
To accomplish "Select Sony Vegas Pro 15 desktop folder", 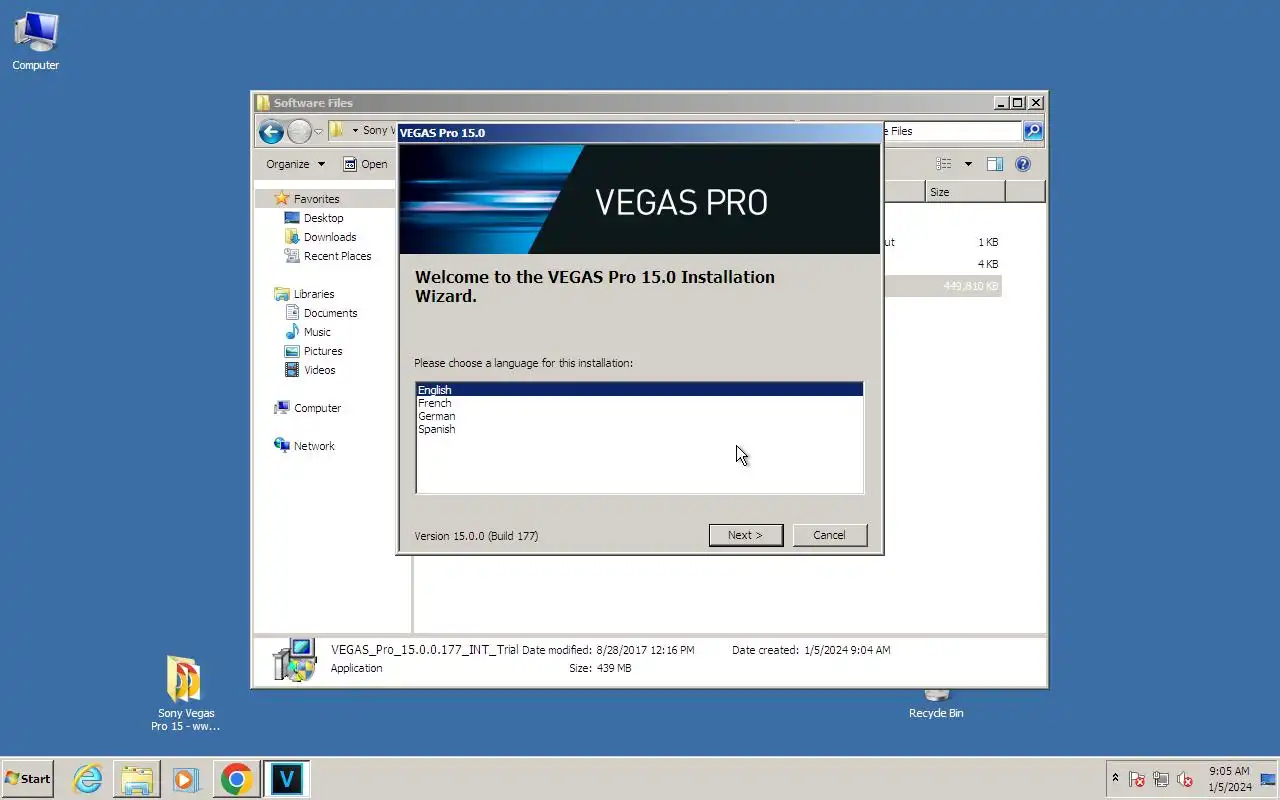I will pyautogui.click(x=185, y=694).
